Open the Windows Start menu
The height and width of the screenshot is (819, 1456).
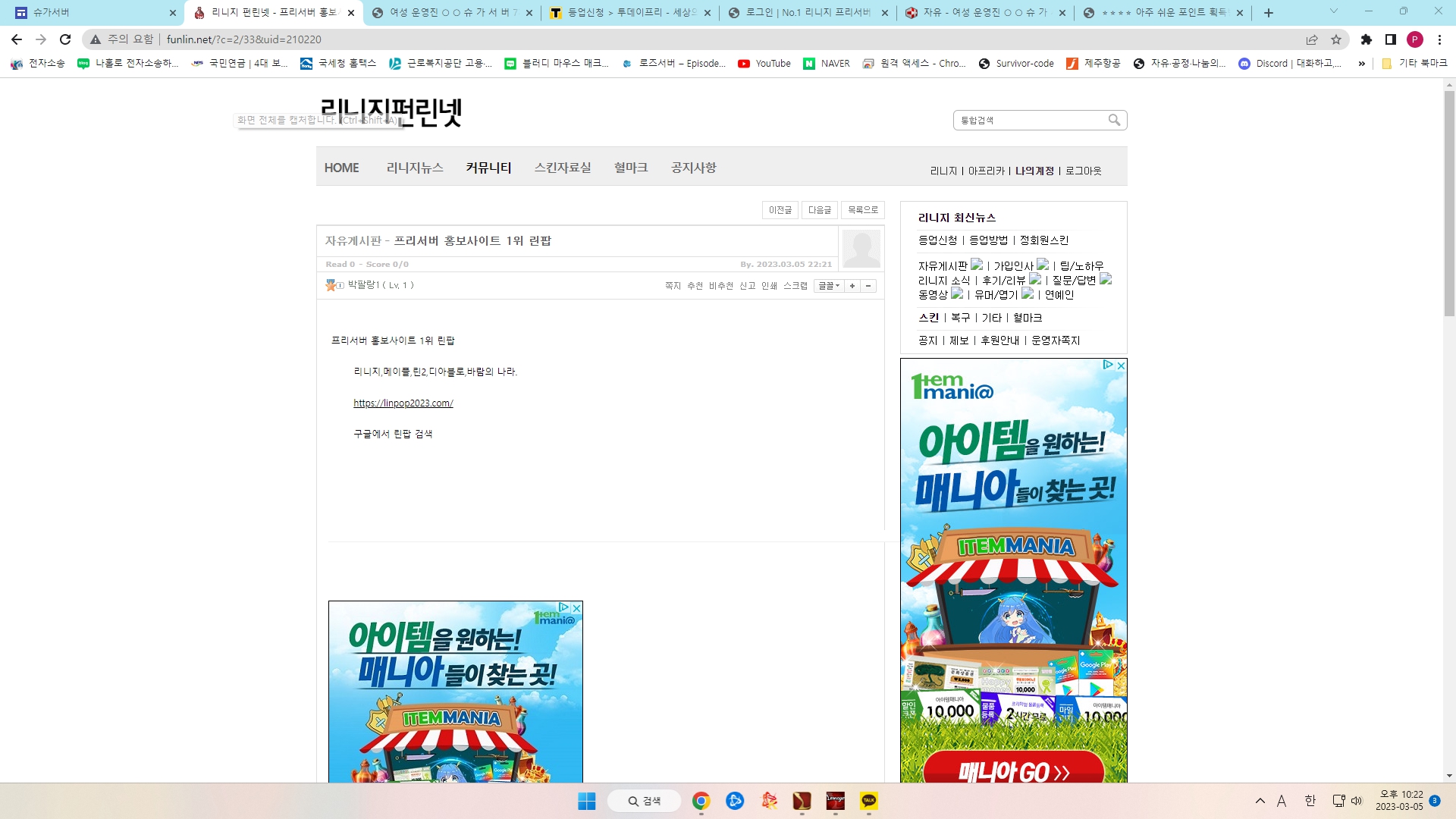587,801
